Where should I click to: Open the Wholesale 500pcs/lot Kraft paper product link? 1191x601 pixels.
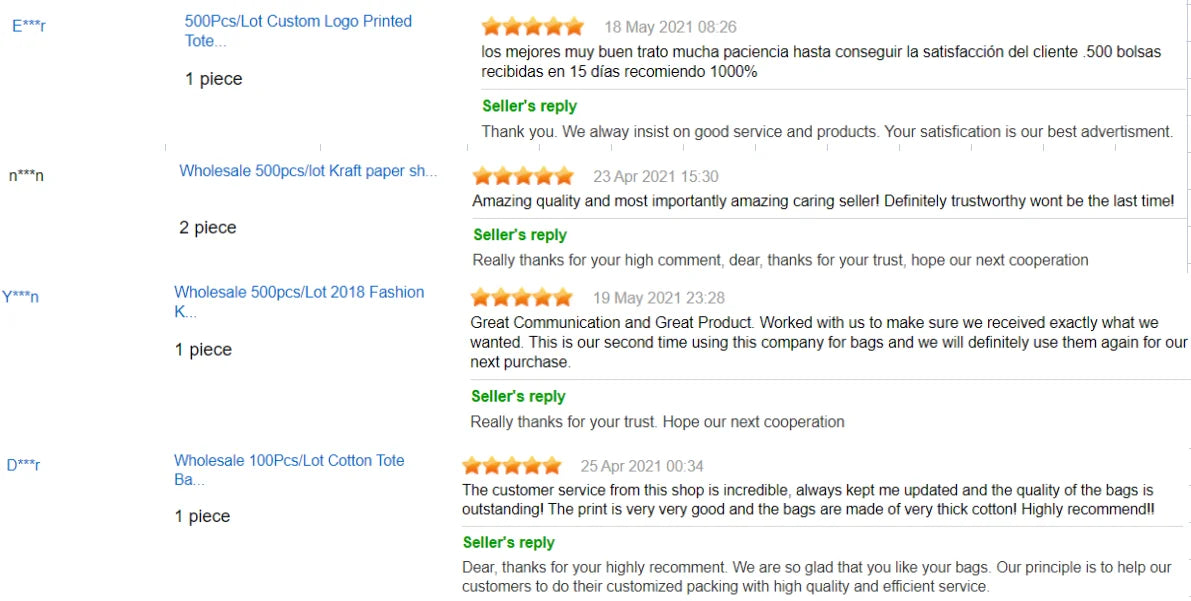[308, 171]
